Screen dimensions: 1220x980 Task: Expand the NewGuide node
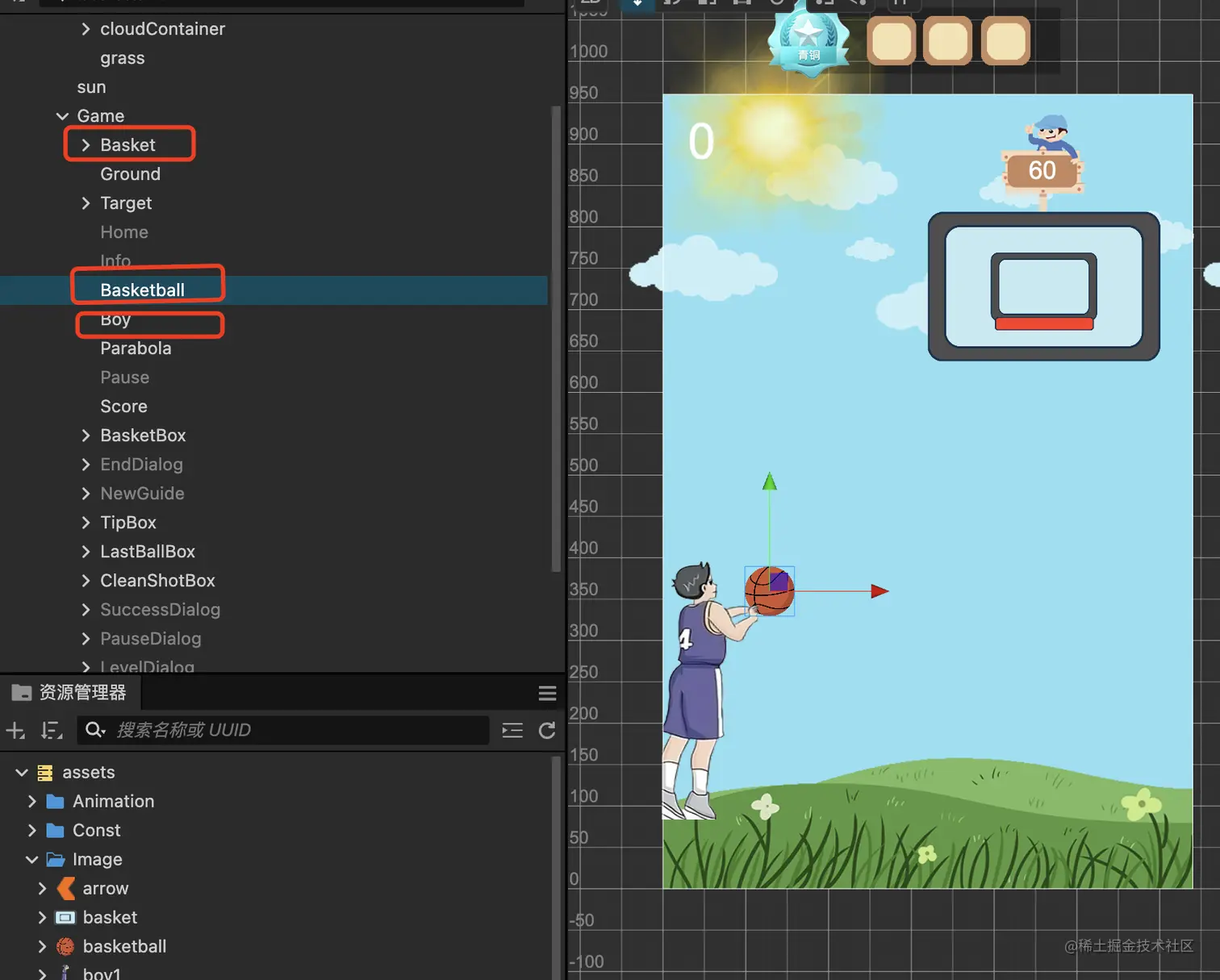tap(86, 494)
